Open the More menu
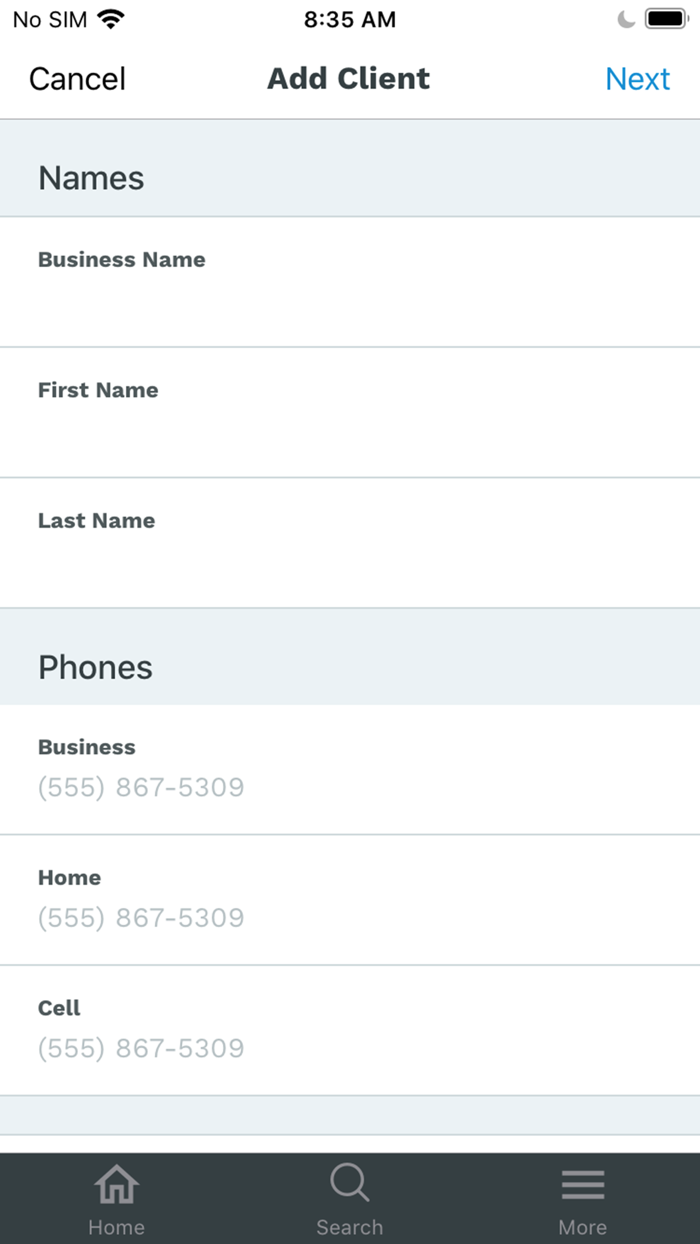Screen dimensions: 700x1244 pyautogui.click(x=583, y=1195)
